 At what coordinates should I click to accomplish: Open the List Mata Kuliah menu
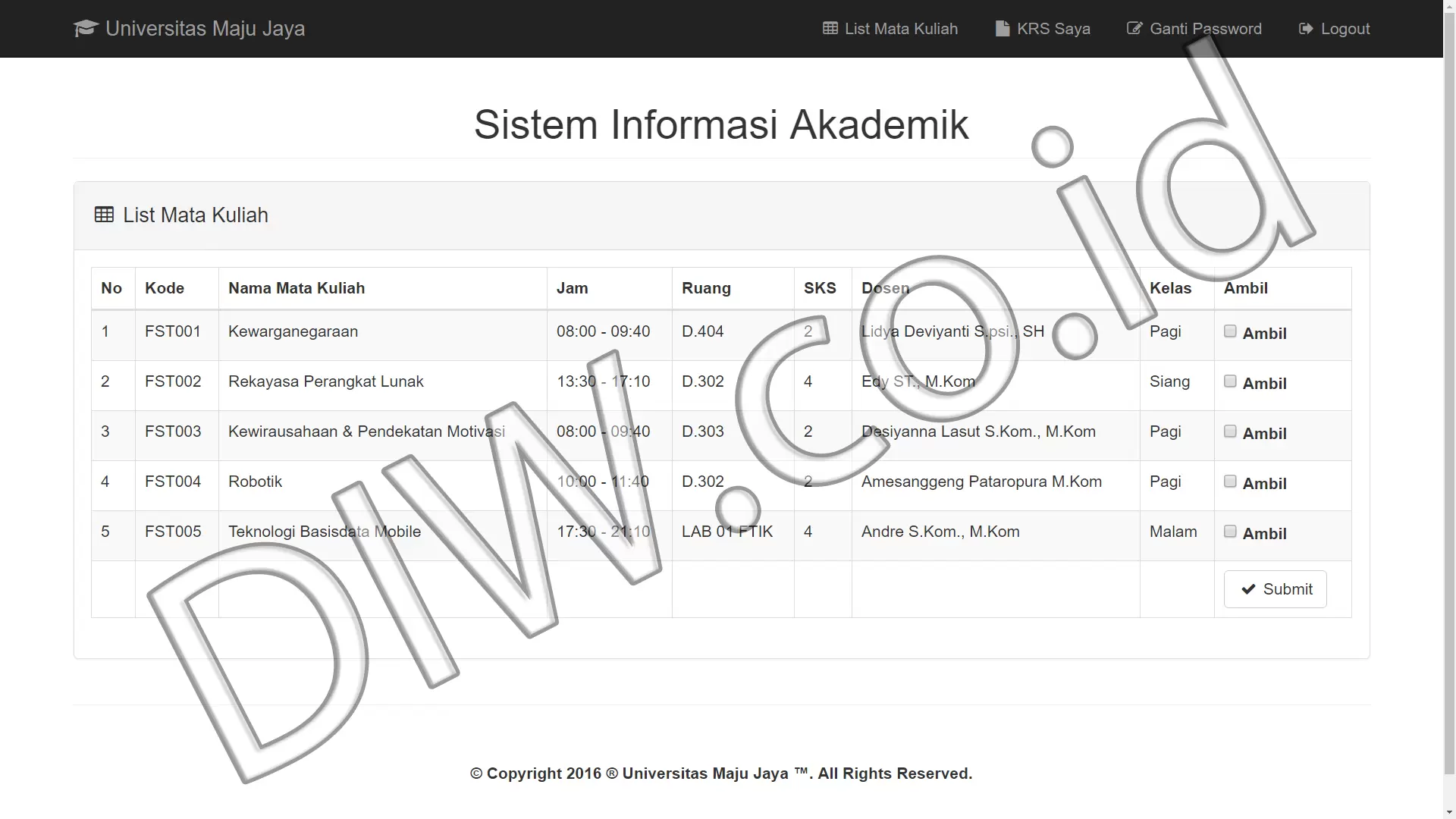(890, 29)
